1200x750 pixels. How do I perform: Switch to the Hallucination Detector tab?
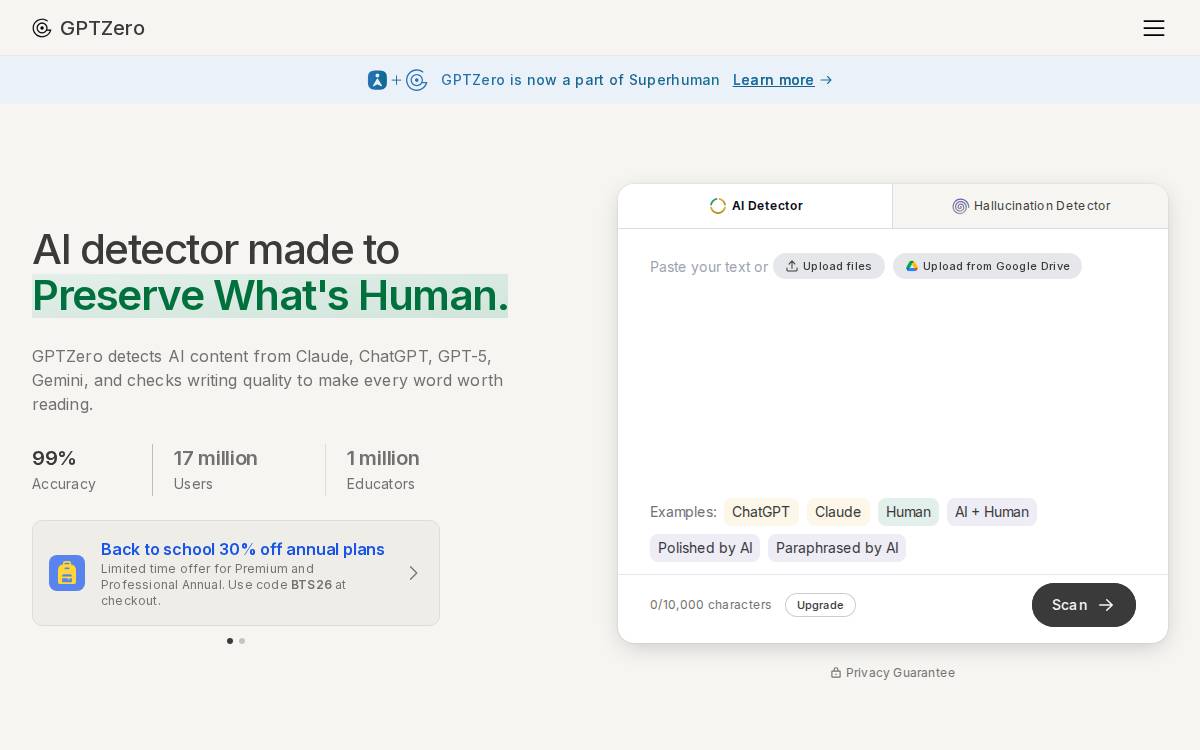pos(1031,206)
